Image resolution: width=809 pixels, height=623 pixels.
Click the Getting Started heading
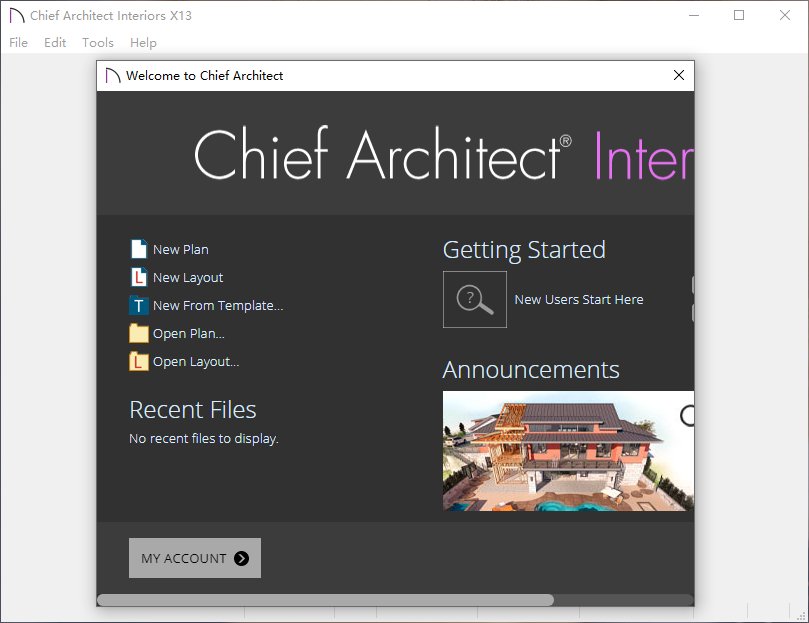(524, 250)
